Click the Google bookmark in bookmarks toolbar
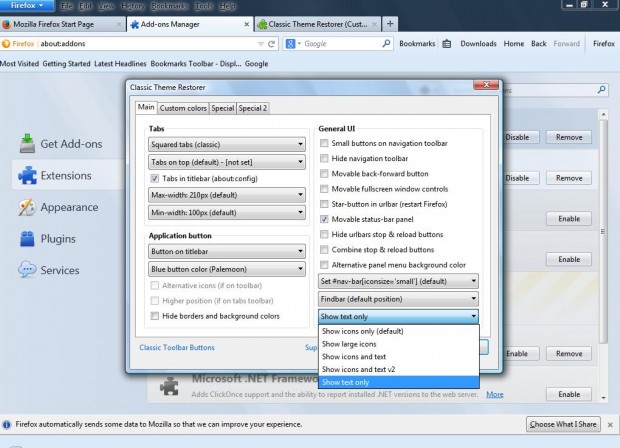The height and width of the screenshot is (448, 620). pos(256,64)
